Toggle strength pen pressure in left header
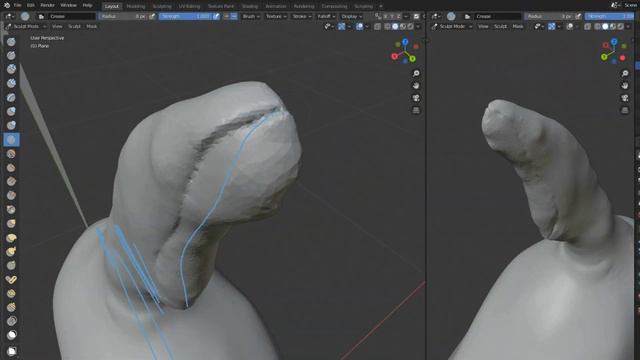This screenshot has width=640, height=360. pos(216,16)
